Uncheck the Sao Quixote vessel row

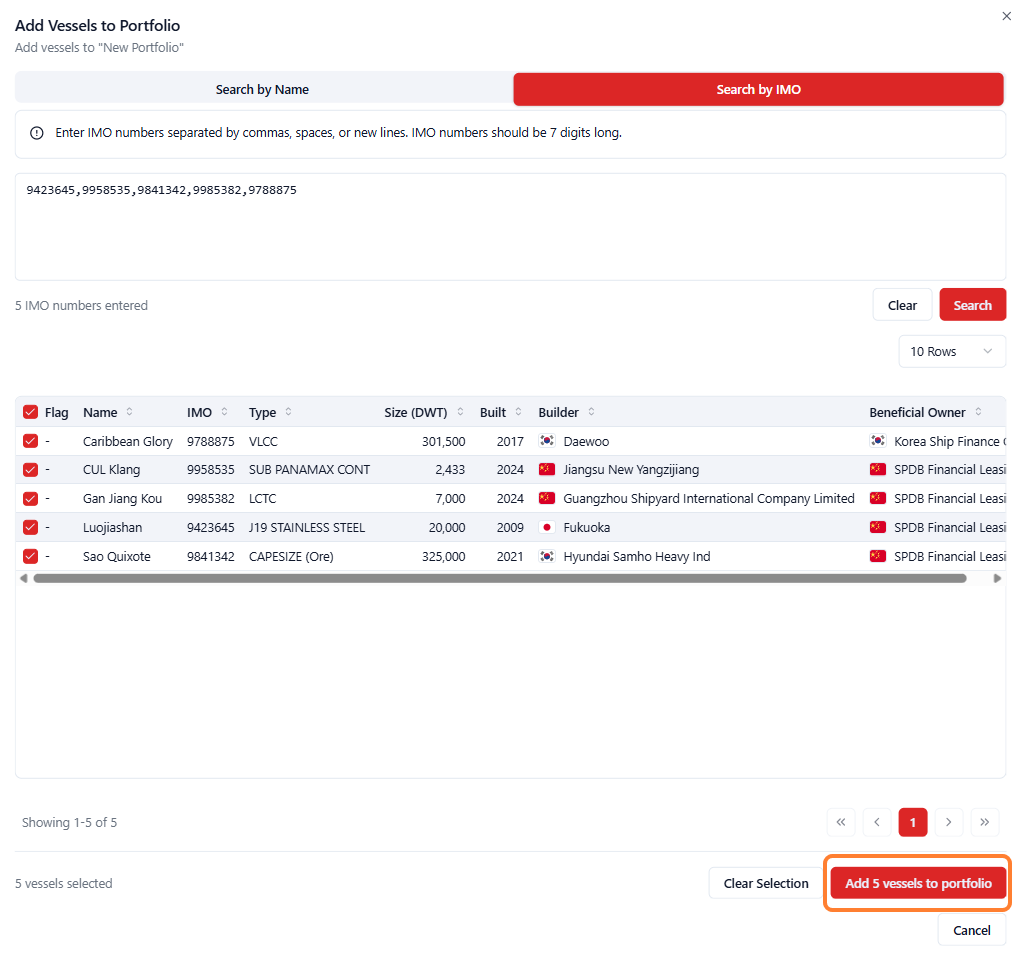(x=30, y=556)
